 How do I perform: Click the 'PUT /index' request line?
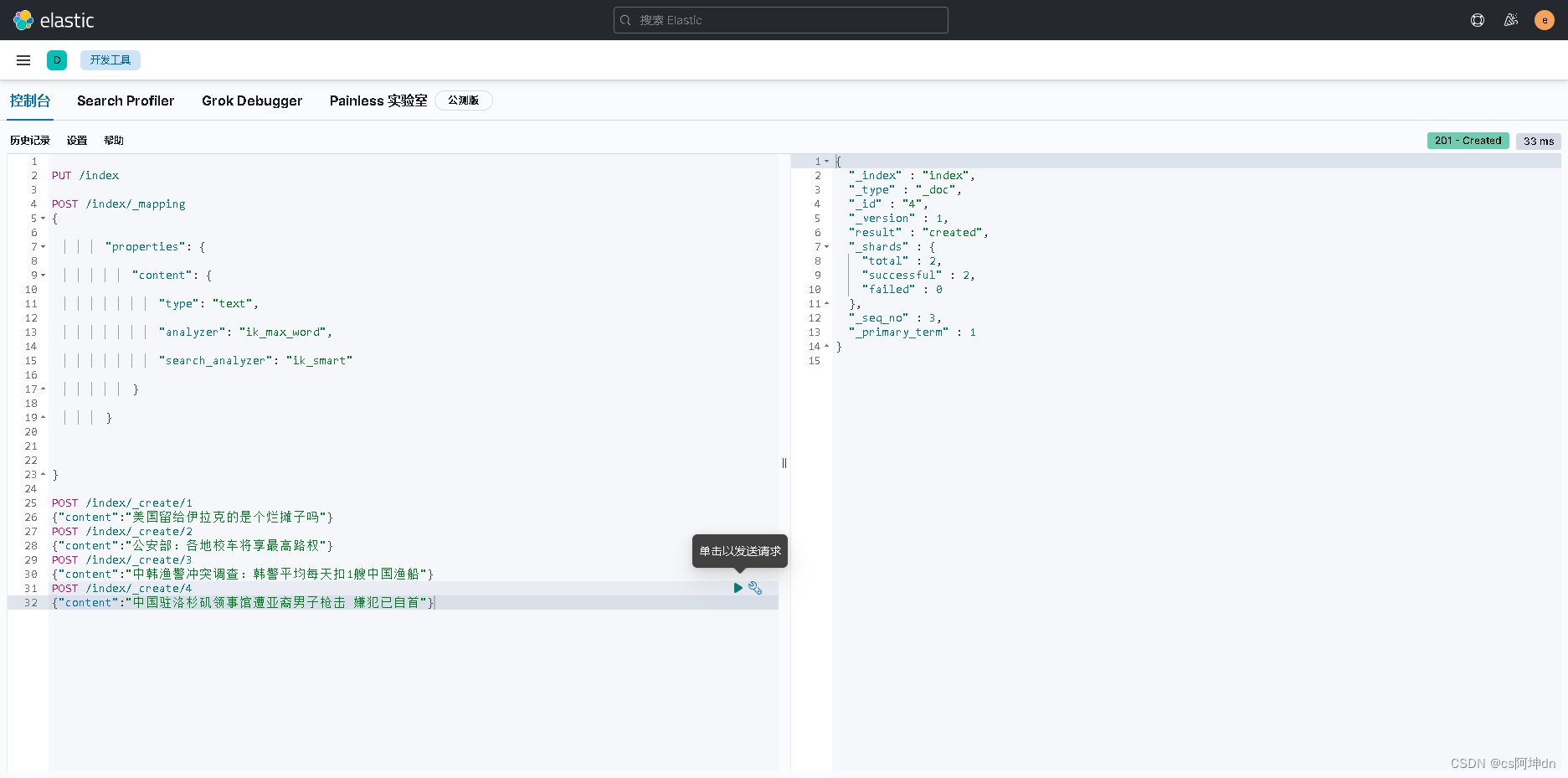[85, 176]
